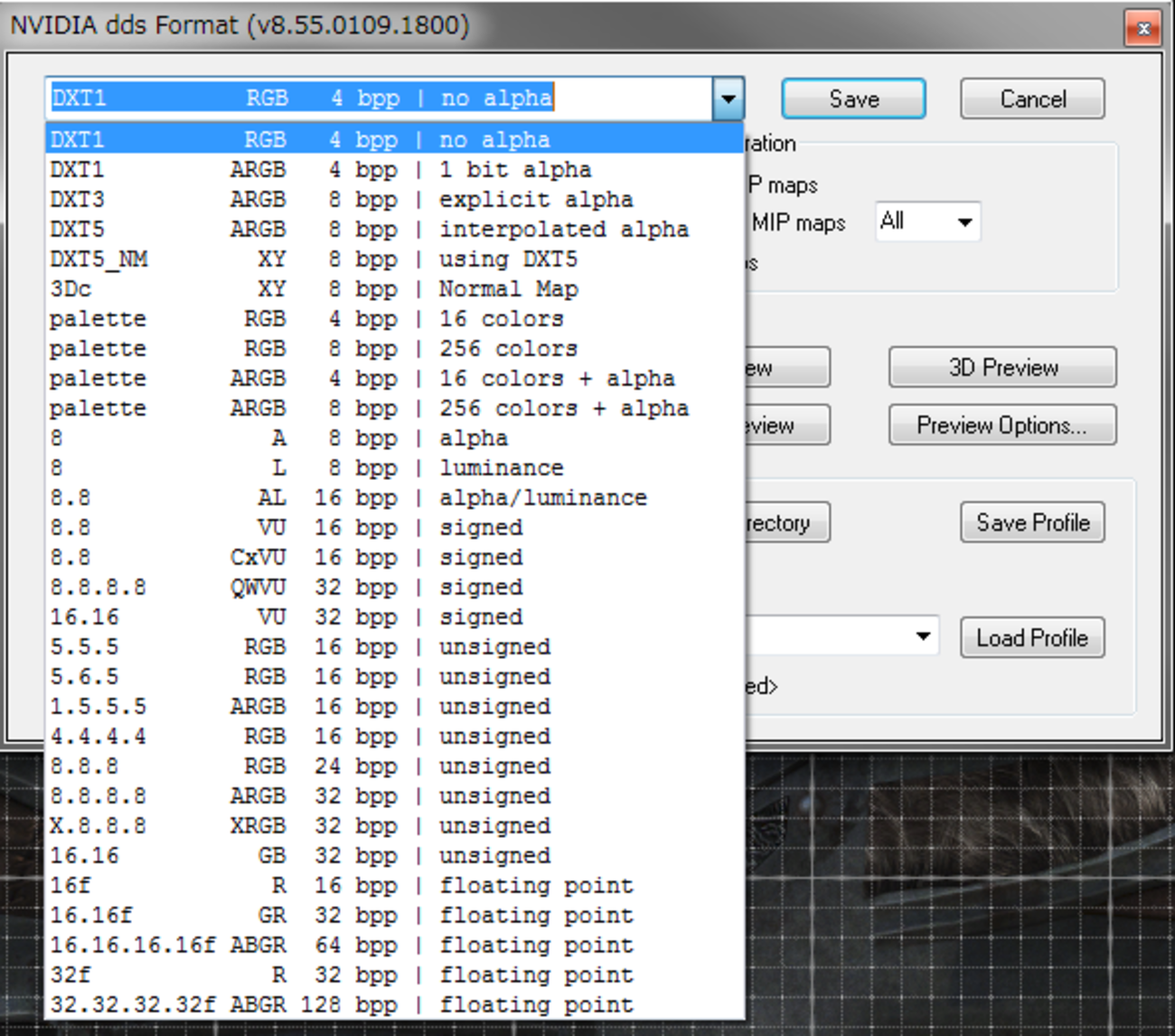Click Load Profile button

coord(1032,638)
